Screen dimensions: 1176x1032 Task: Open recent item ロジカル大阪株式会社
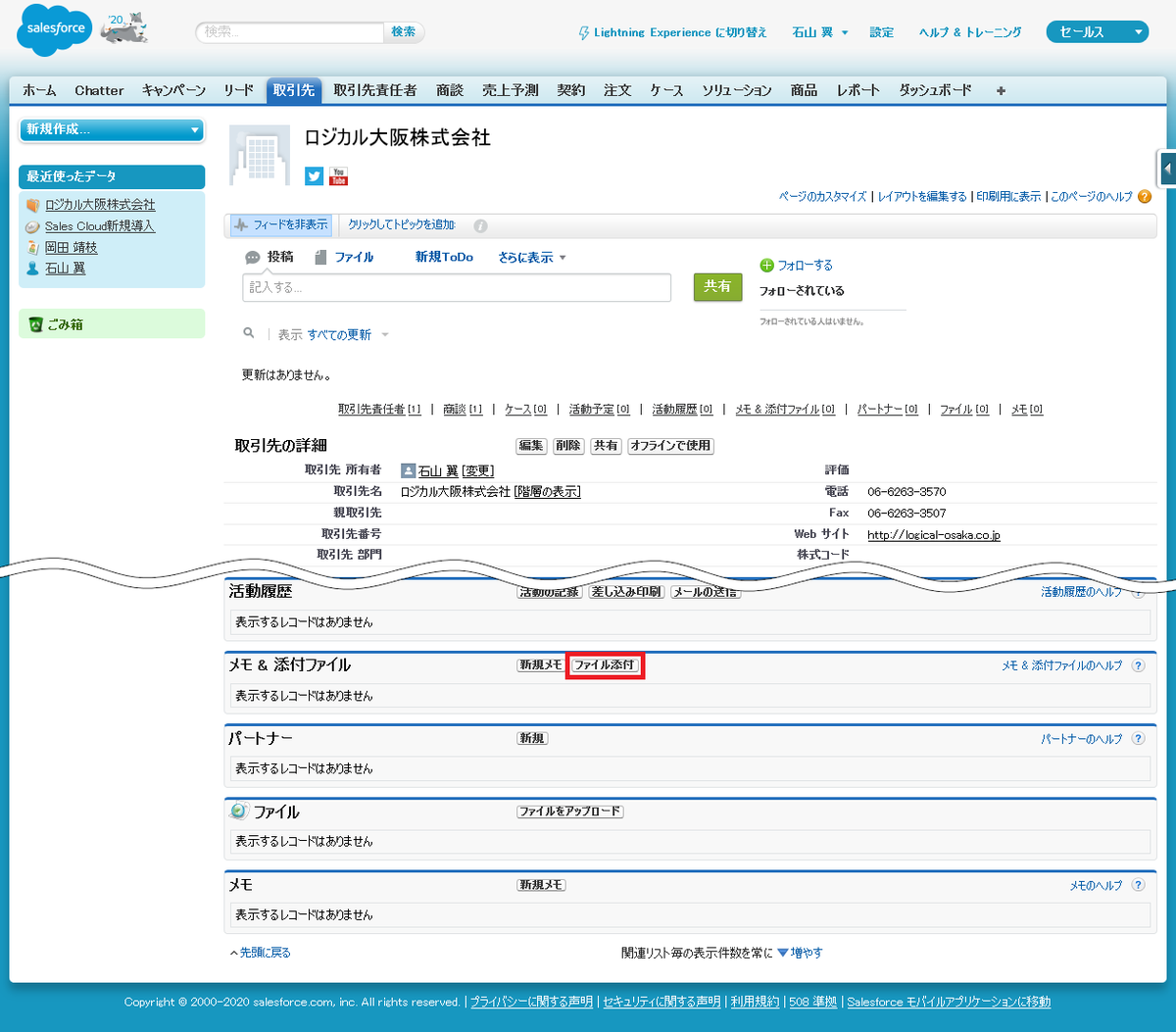100,205
